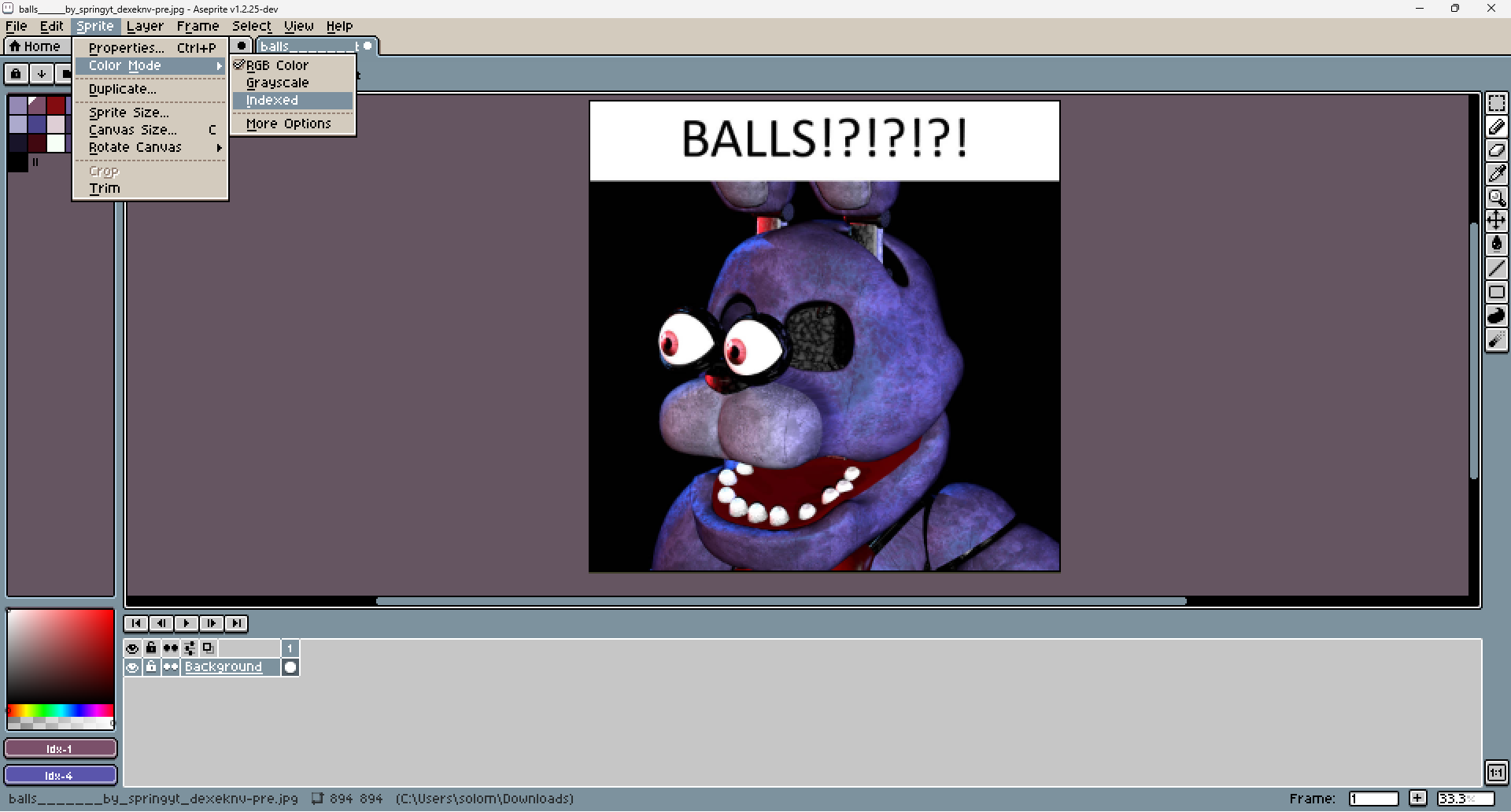Image resolution: width=1511 pixels, height=812 pixels.
Task: Click the foreground color Idx-1 button
Action: pos(61,748)
